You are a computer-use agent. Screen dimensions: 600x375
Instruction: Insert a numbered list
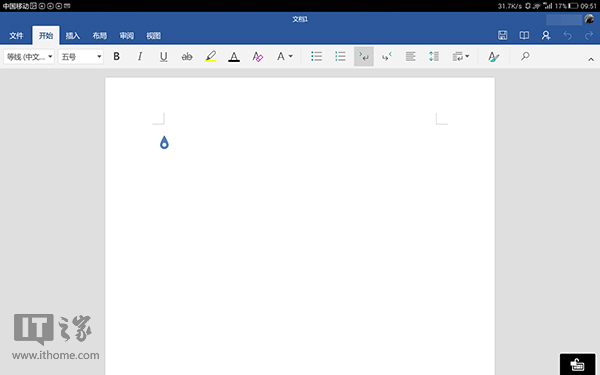pyautogui.click(x=340, y=57)
